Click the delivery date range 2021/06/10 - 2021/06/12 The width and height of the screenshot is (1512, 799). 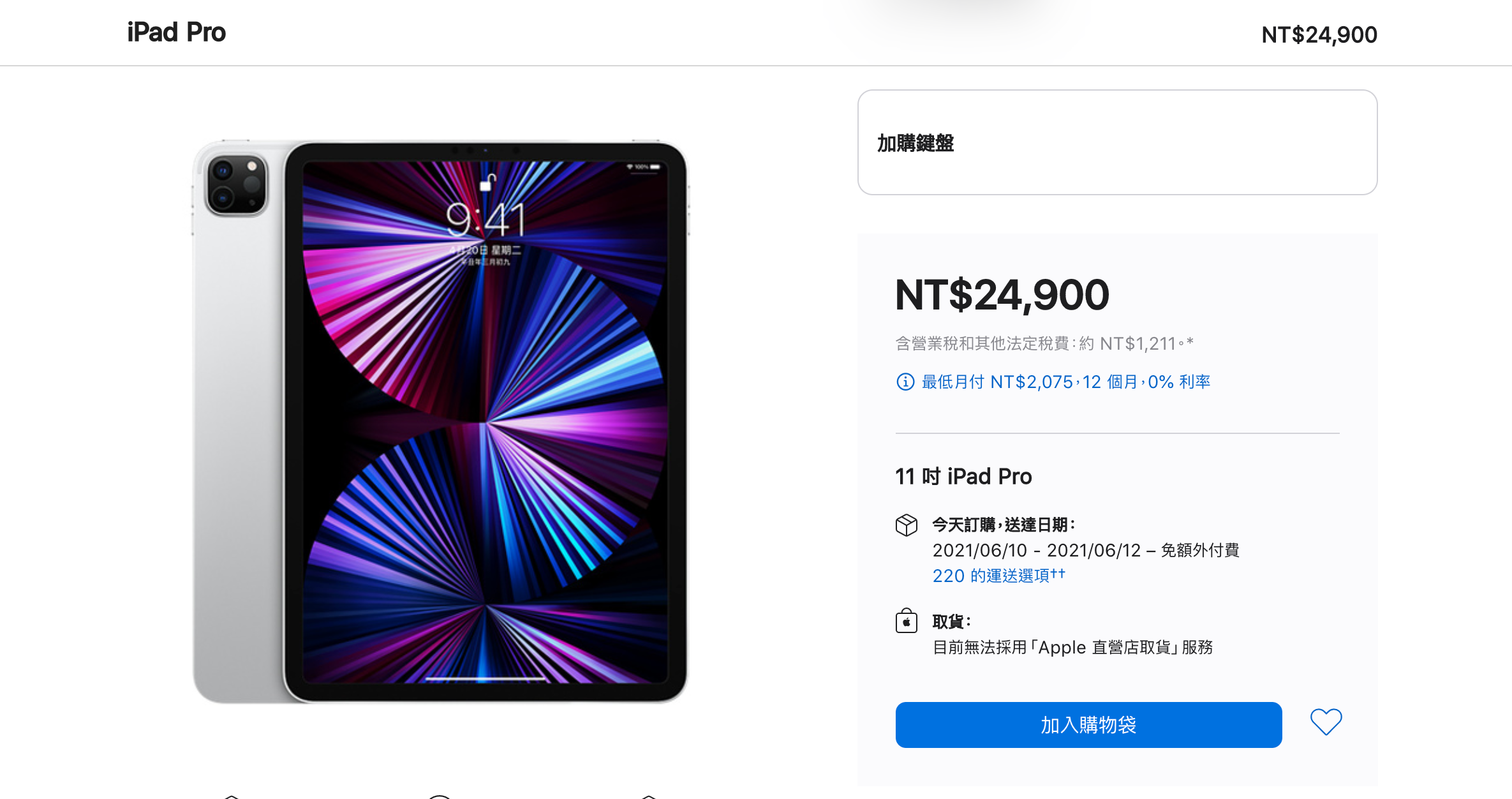point(1036,550)
